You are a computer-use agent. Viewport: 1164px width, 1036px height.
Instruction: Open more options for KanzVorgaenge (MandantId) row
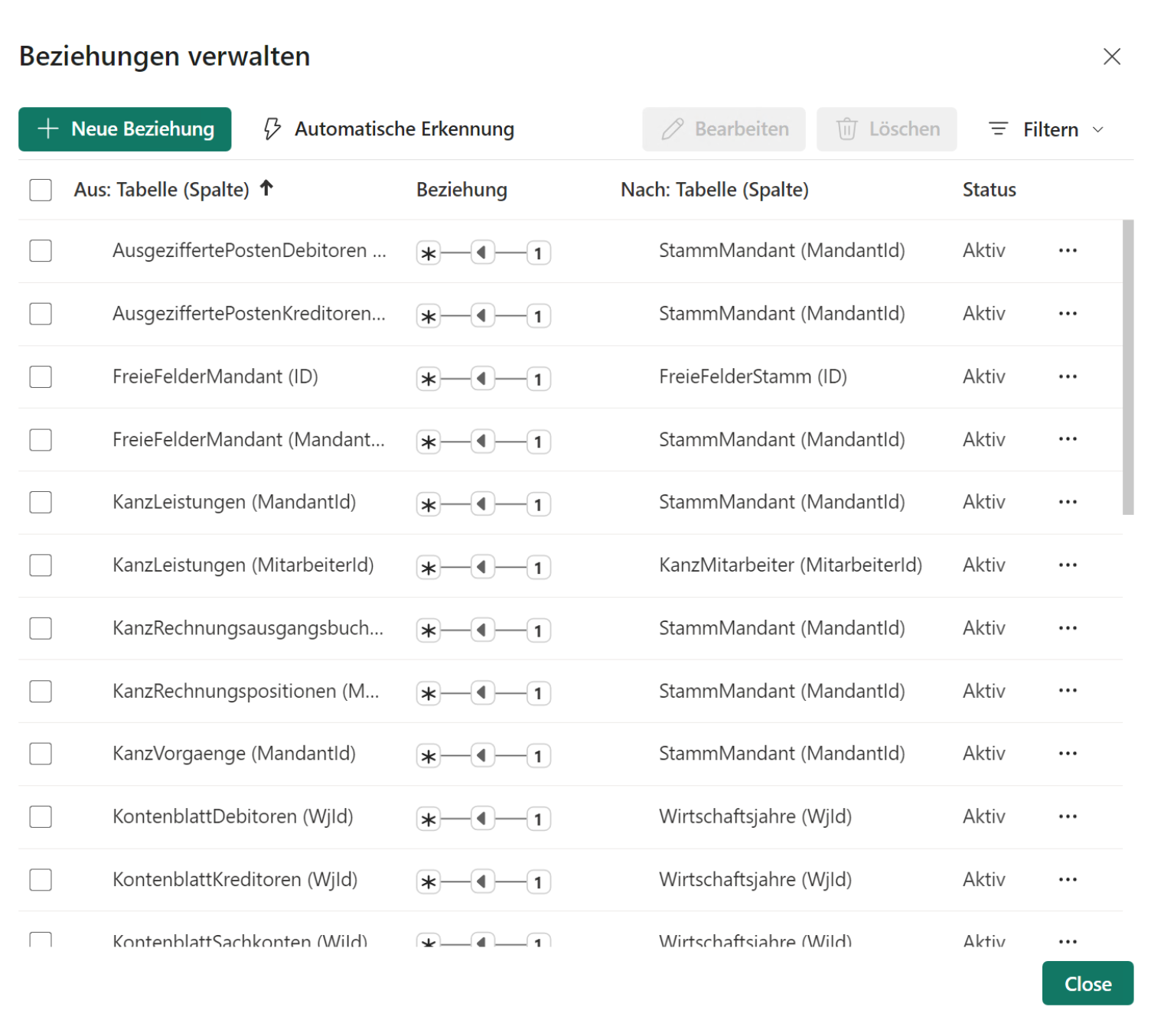[1068, 754]
